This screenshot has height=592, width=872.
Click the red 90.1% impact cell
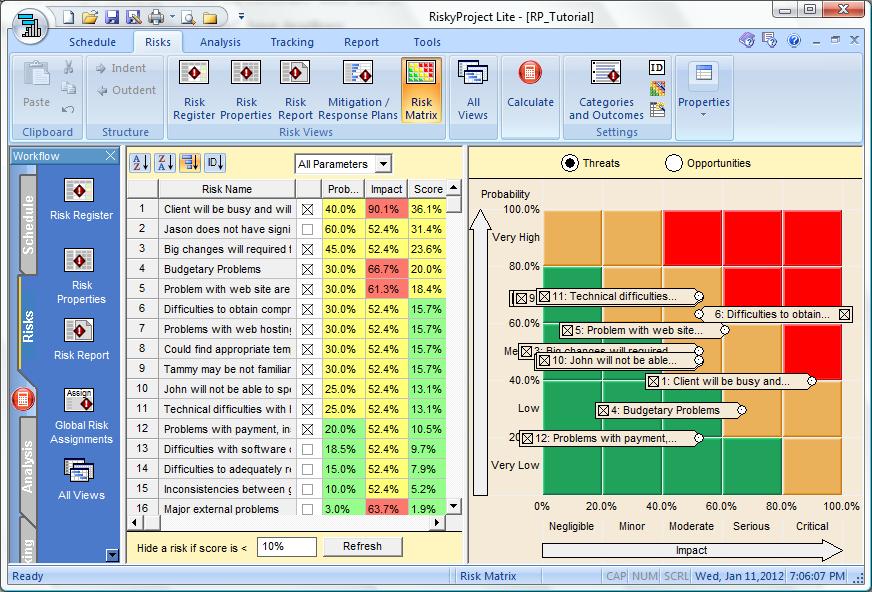[386, 209]
